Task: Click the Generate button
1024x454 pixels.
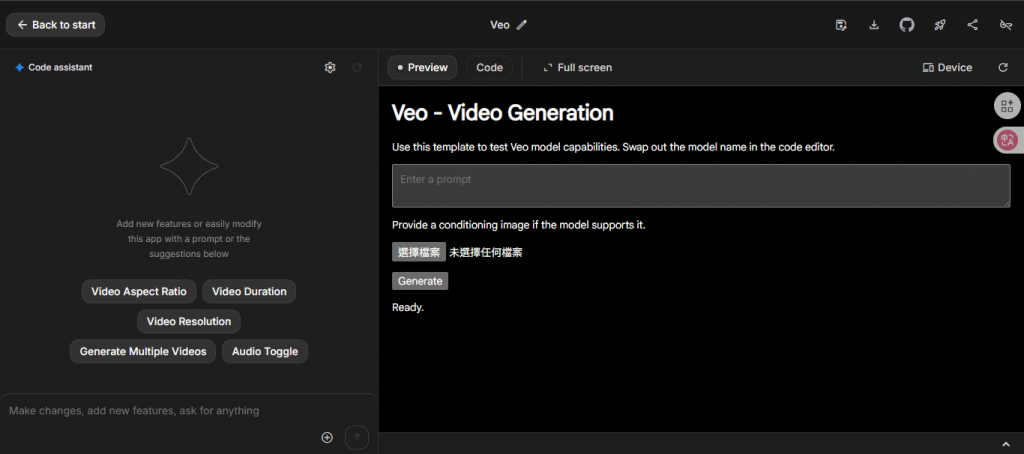Action: coord(420,281)
